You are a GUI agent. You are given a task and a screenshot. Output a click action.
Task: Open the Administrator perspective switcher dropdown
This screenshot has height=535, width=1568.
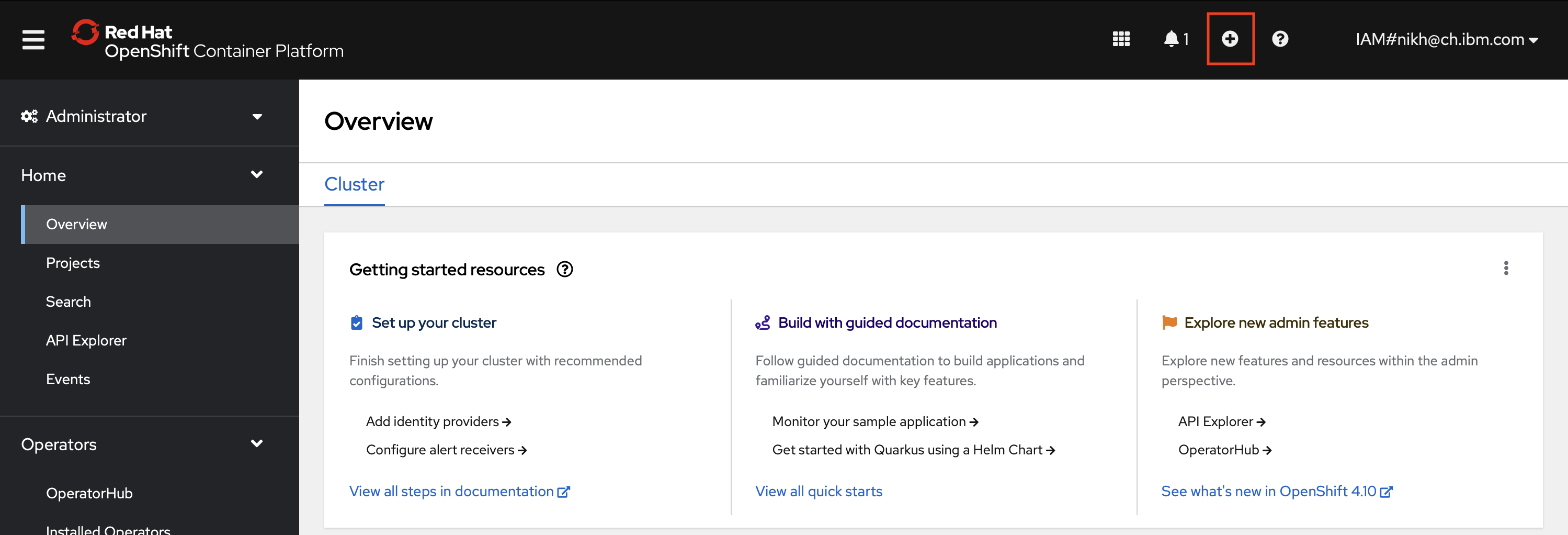pyautogui.click(x=143, y=116)
